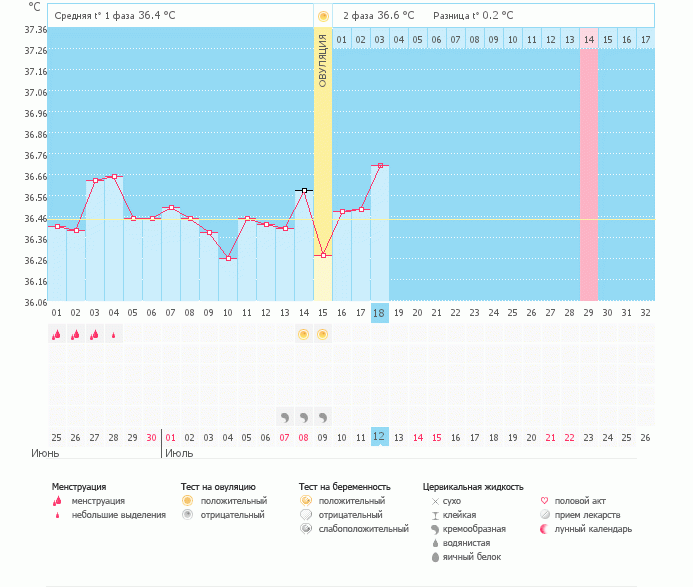Click second phase day 01 header cell
Image resolution: width=693 pixels, height=587 pixels.
coord(342,39)
